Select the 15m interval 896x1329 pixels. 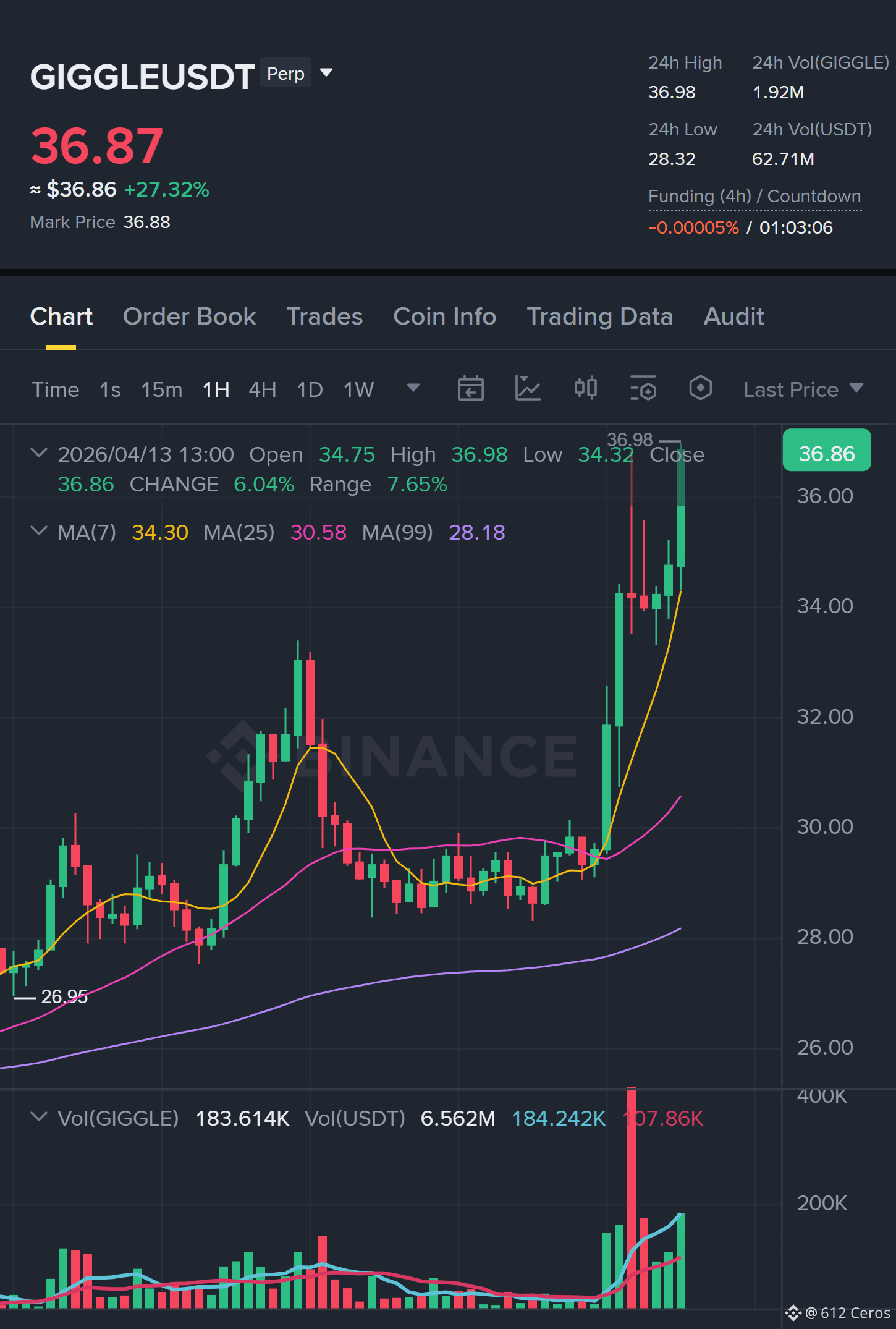[161, 389]
